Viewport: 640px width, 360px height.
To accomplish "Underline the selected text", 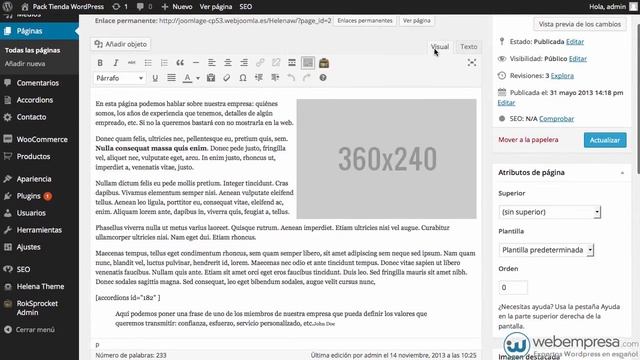I will point(155,78).
